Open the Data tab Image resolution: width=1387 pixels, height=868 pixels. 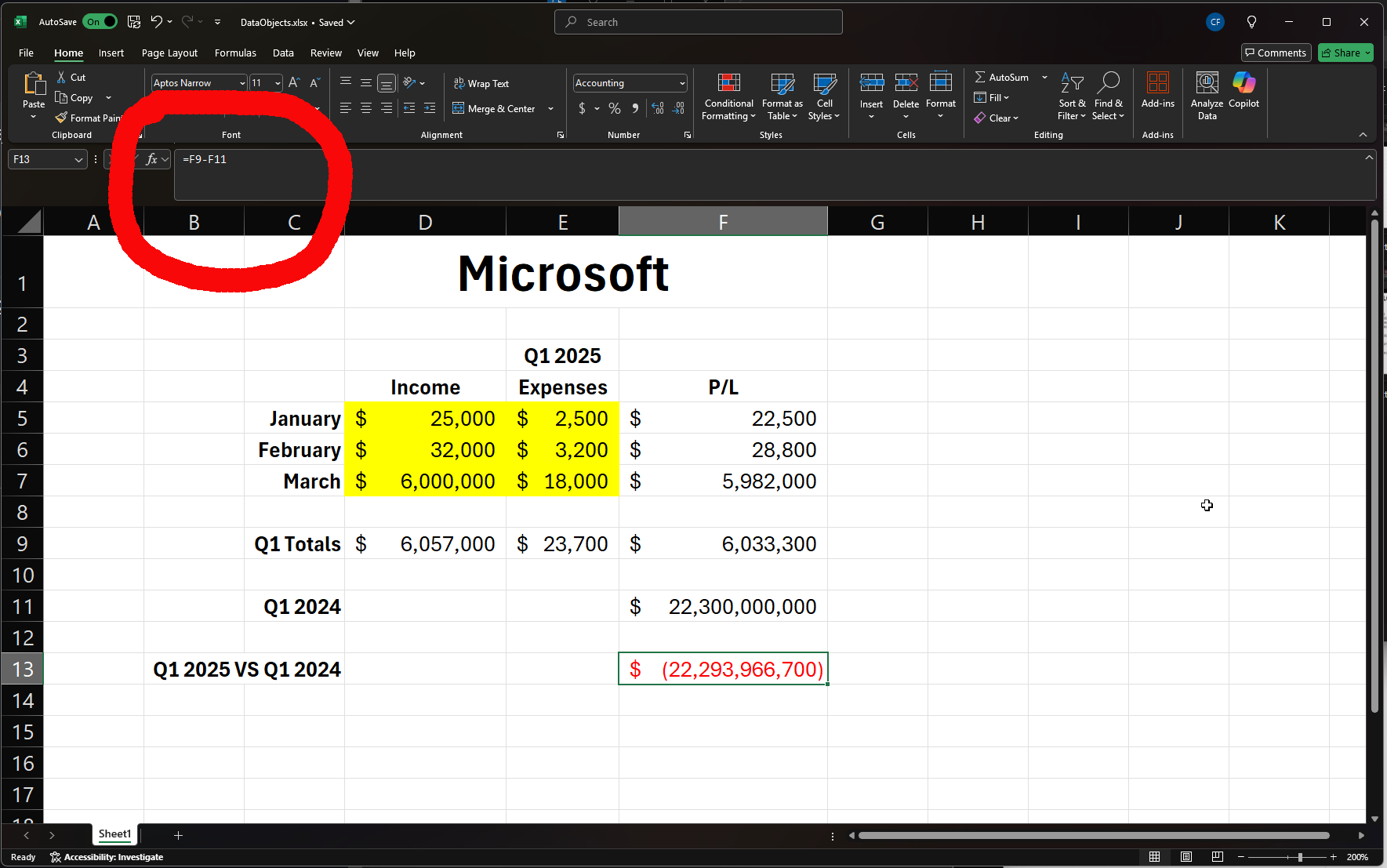tap(283, 53)
